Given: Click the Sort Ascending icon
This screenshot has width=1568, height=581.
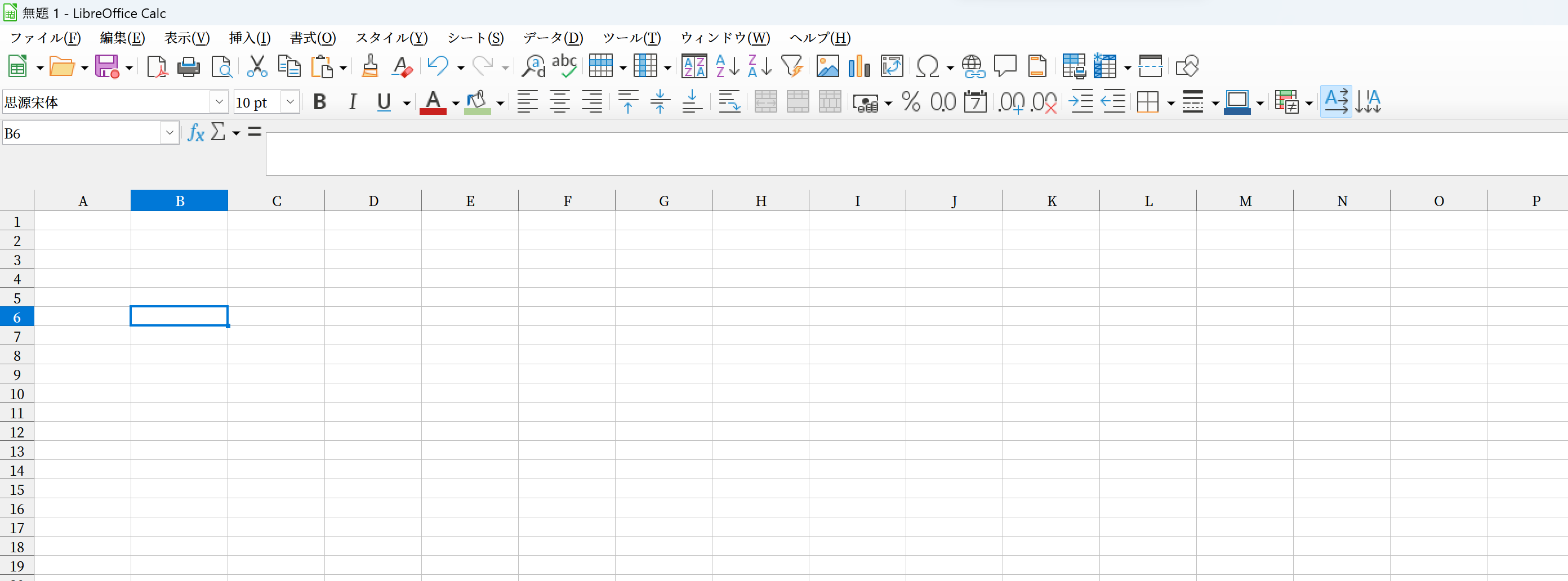Looking at the screenshot, I should click(x=727, y=66).
